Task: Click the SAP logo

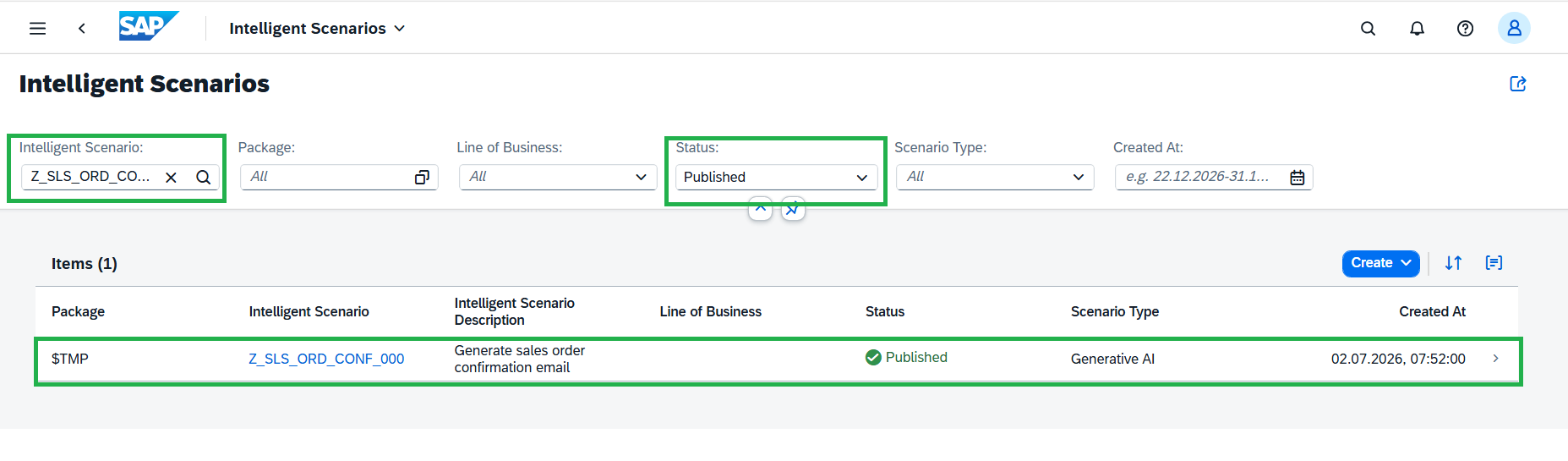Action: [x=149, y=26]
